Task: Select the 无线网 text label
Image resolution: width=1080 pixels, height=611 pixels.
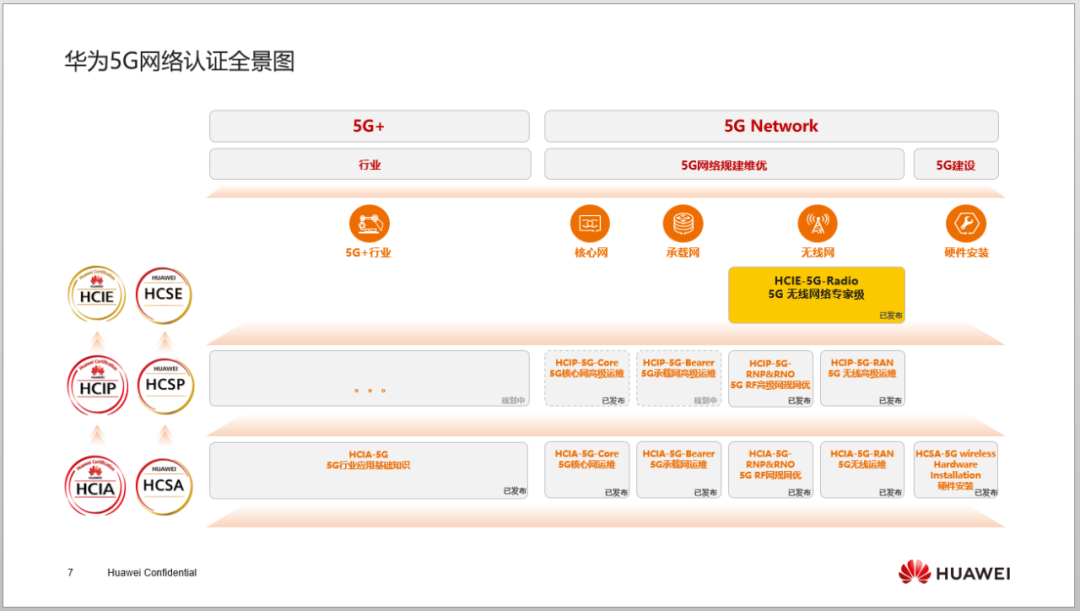Action: coord(818,253)
